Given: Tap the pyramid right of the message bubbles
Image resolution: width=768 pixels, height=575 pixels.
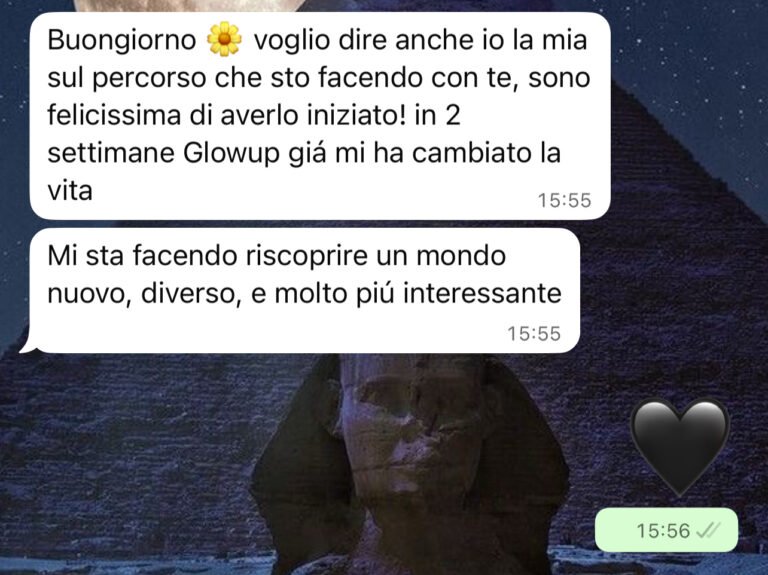Looking at the screenshot, I should click(x=686, y=245).
